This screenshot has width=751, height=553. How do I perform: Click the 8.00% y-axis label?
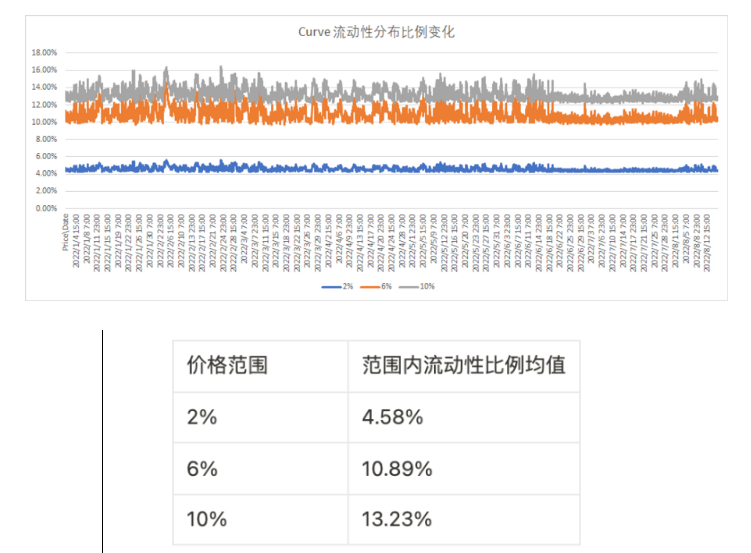(x=46, y=139)
